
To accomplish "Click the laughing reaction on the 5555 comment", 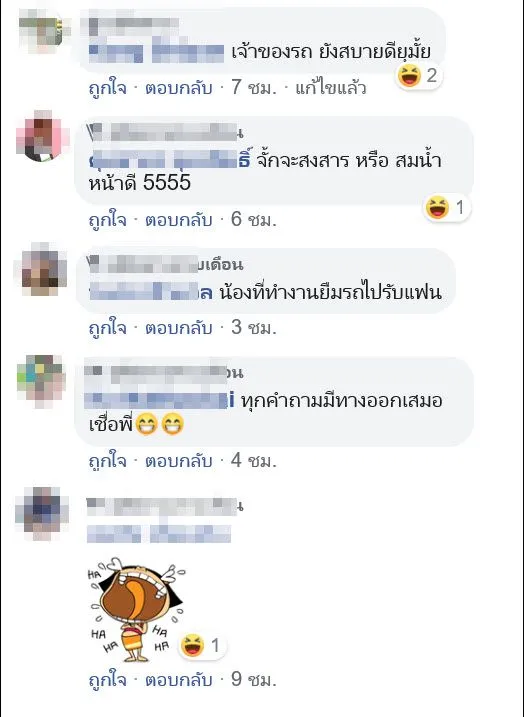I will coord(446,208).
